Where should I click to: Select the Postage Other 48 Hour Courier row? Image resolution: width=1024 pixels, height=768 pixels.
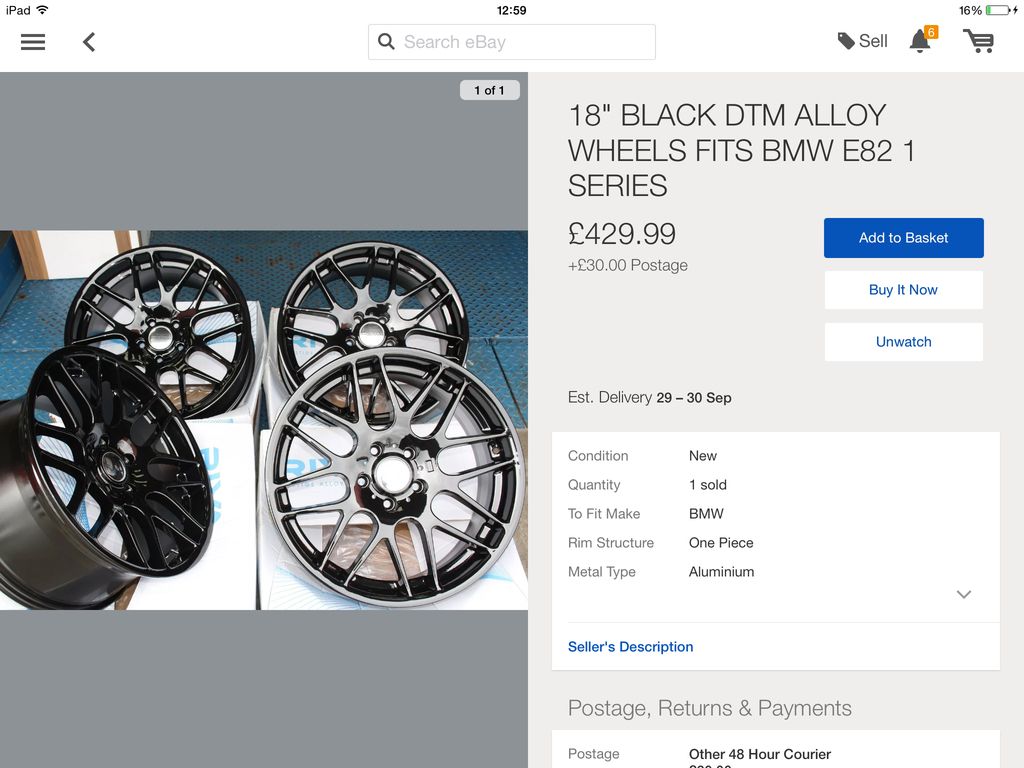776,754
